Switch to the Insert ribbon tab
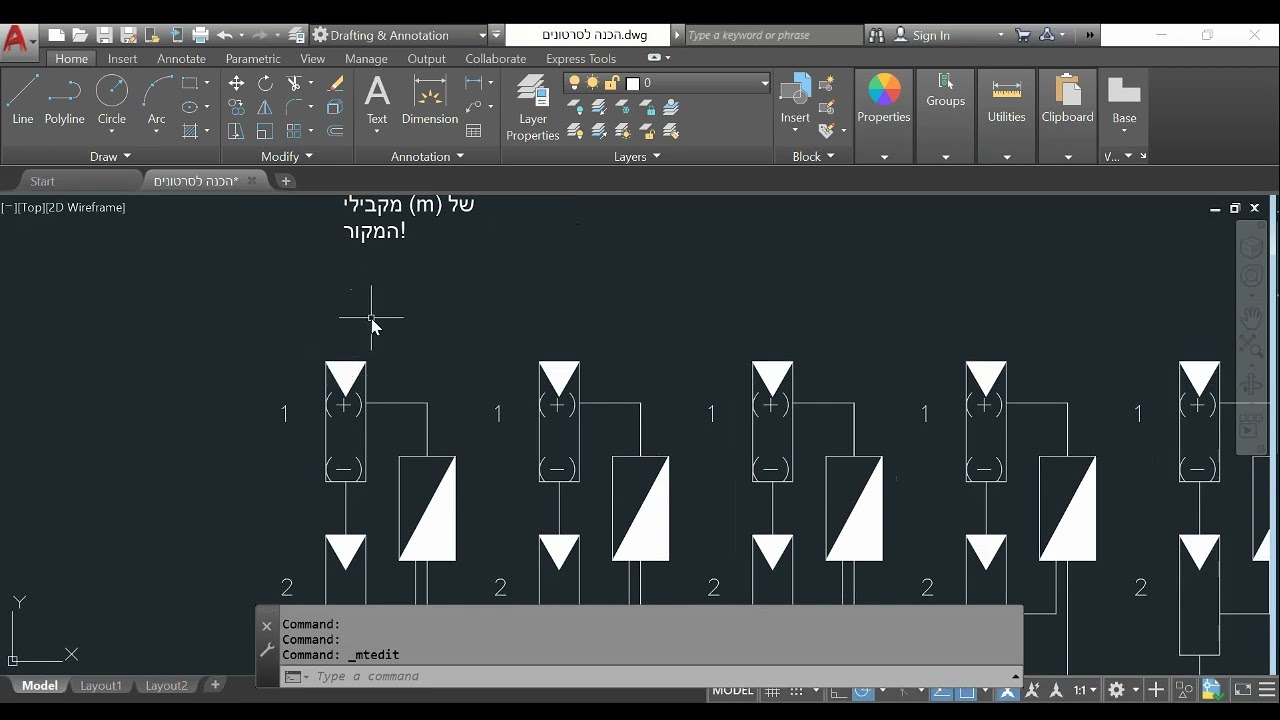The width and height of the screenshot is (1280, 720). pyautogui.click(x=123, y=59)
